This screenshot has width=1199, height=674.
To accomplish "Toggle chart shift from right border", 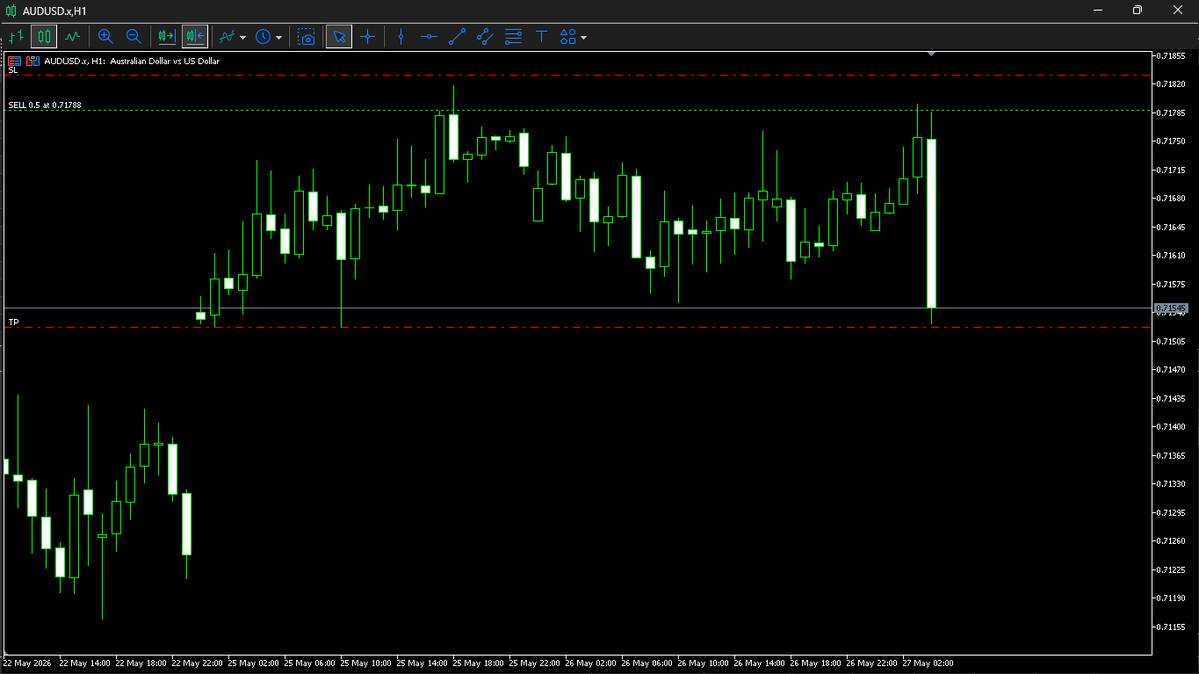I will pos(195,37).
